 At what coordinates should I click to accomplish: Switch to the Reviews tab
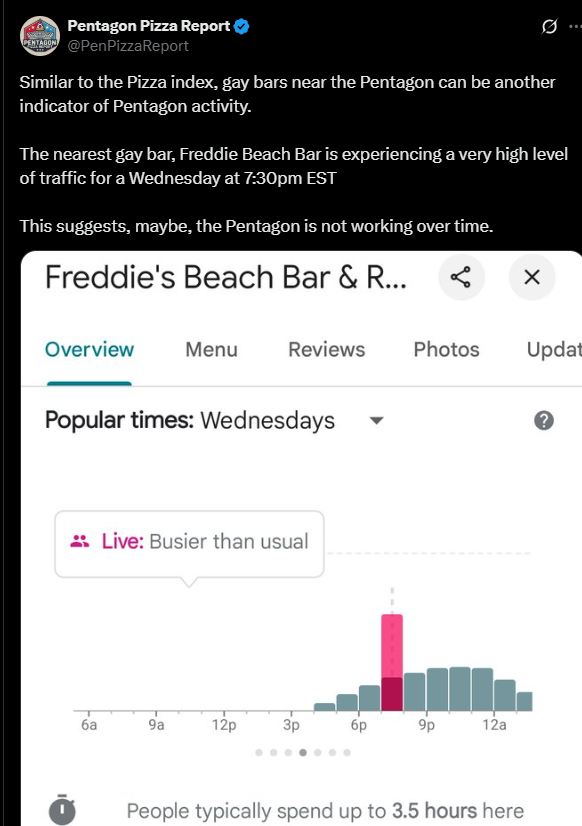pos(327,349)
